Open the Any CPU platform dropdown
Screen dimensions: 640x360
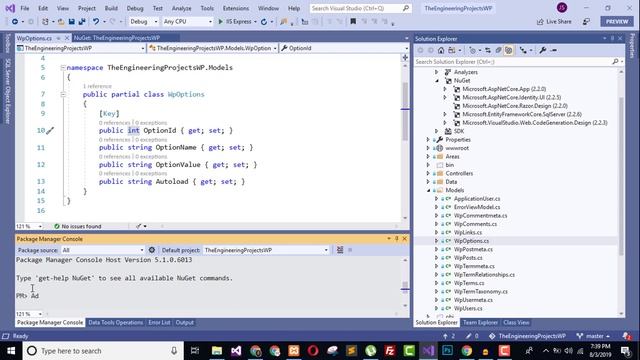187,22
